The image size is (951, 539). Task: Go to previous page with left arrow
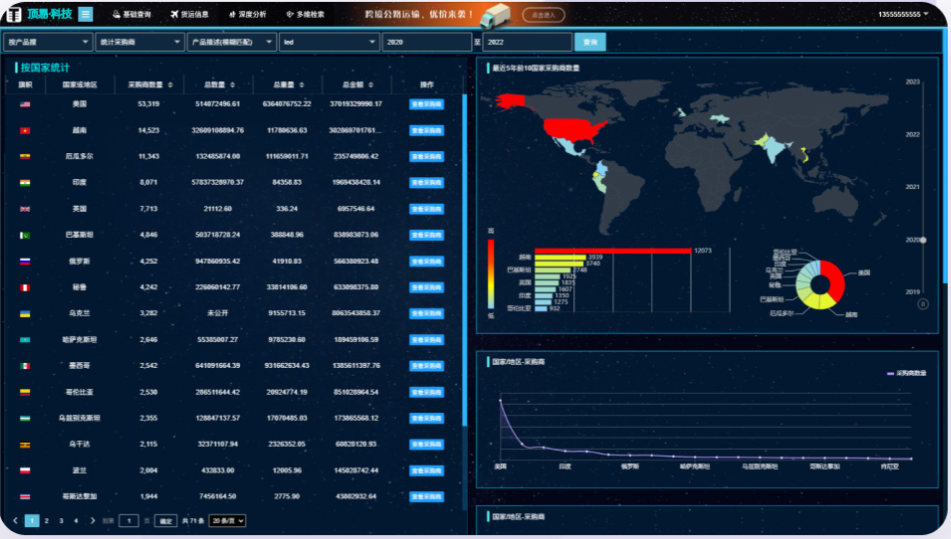tap(15, 520)
